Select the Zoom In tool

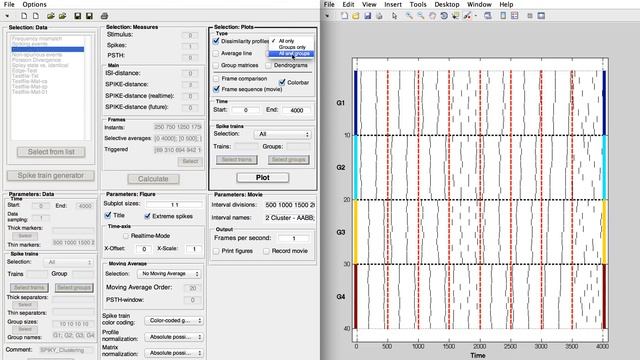[x=409, y=16]
